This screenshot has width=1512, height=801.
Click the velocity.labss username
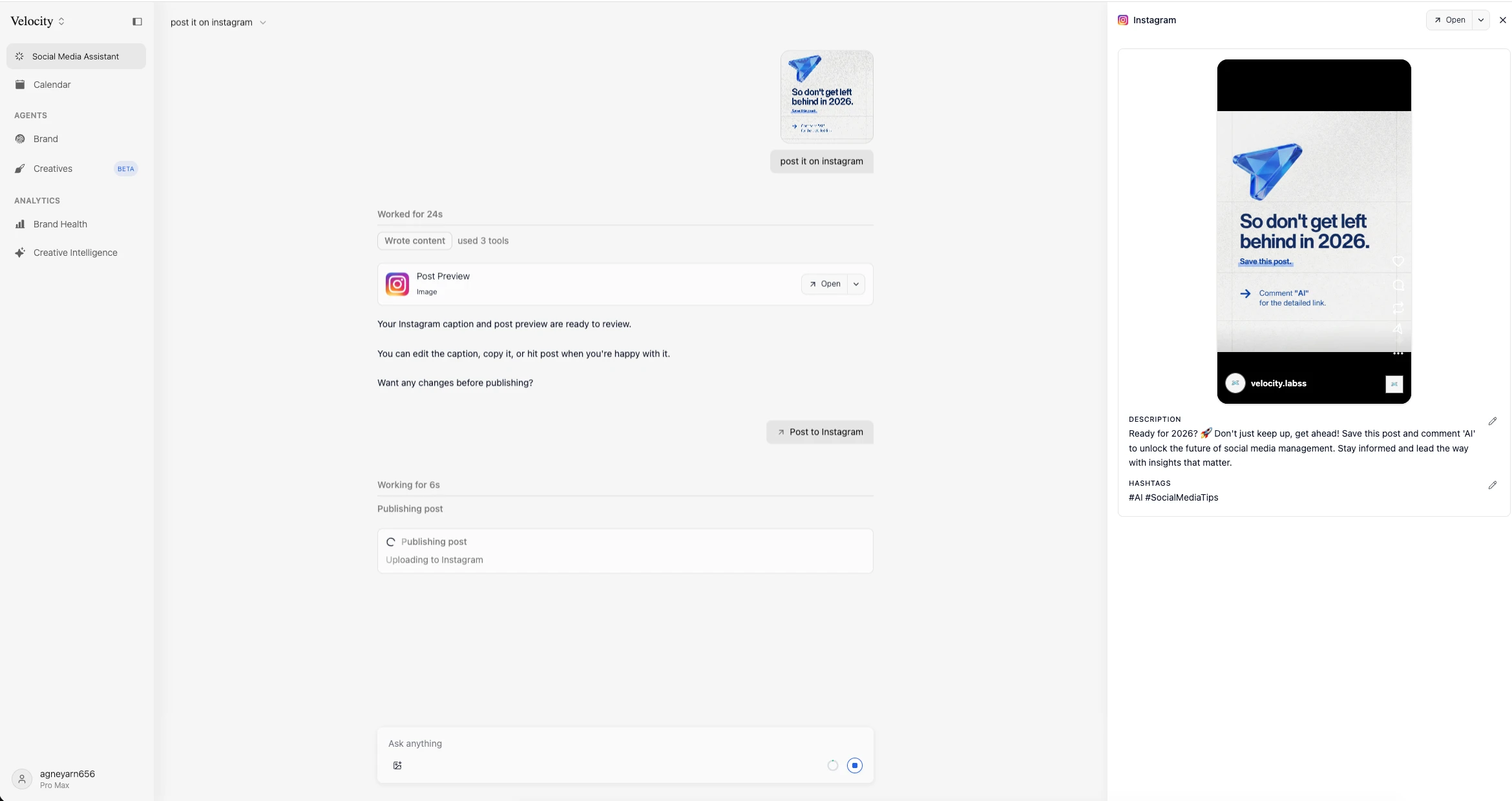point(1279,384)
